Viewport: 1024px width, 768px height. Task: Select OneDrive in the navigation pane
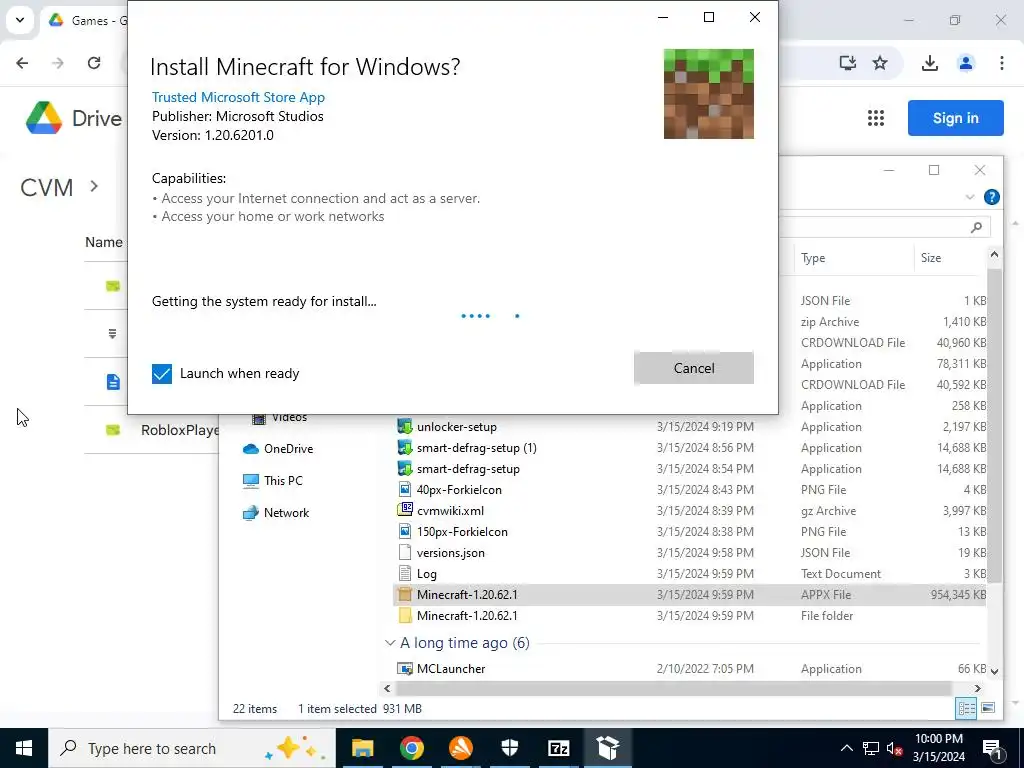tap(278, 449)
